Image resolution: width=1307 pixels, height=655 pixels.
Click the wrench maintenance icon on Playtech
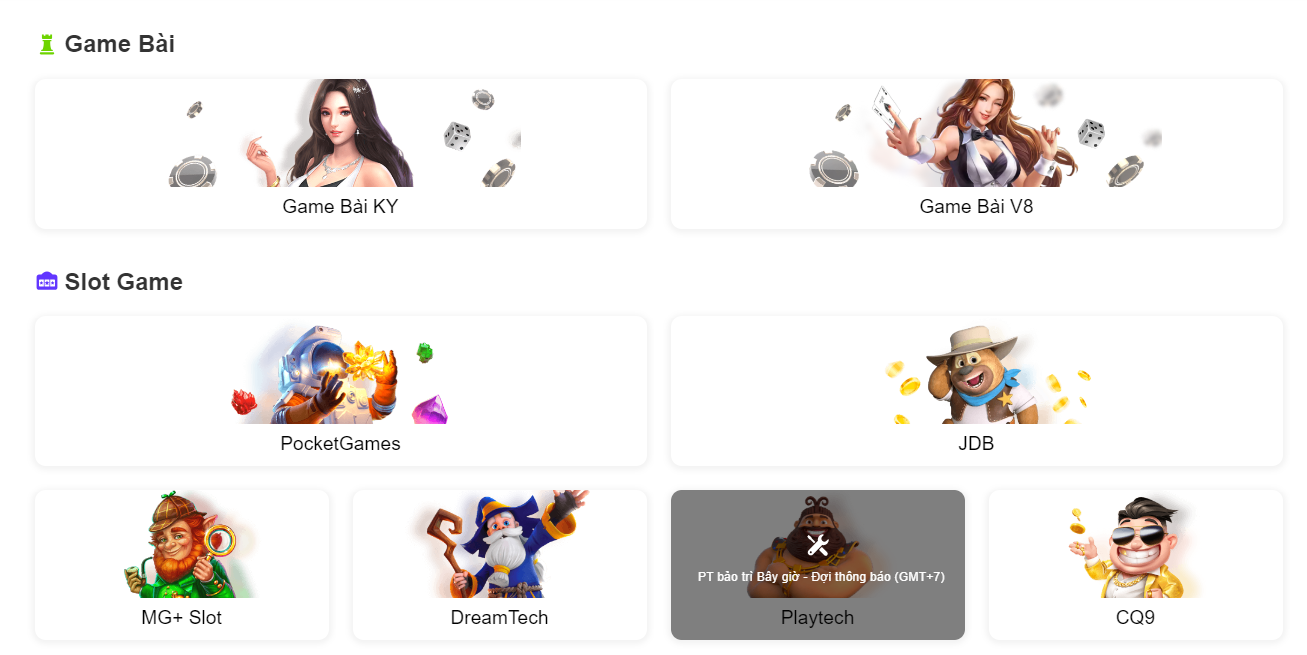(x=817, y=545)
